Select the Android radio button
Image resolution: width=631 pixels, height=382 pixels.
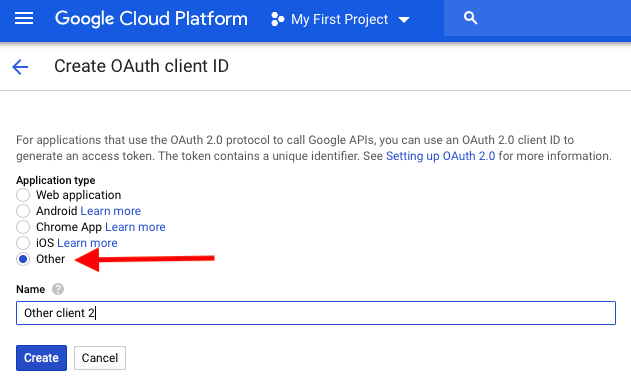[23, 211]
